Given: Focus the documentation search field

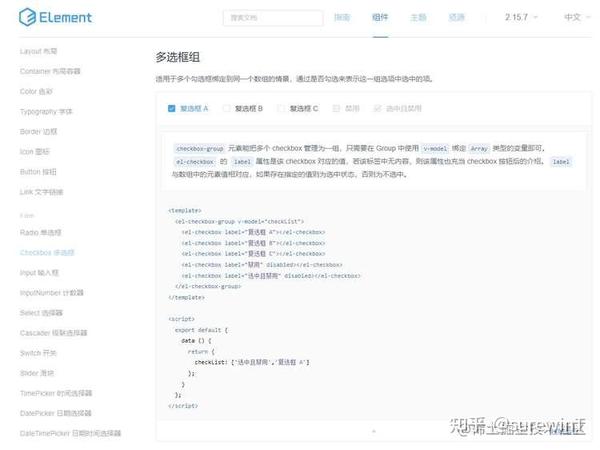Looking at the screenshot, I should 273,18.
